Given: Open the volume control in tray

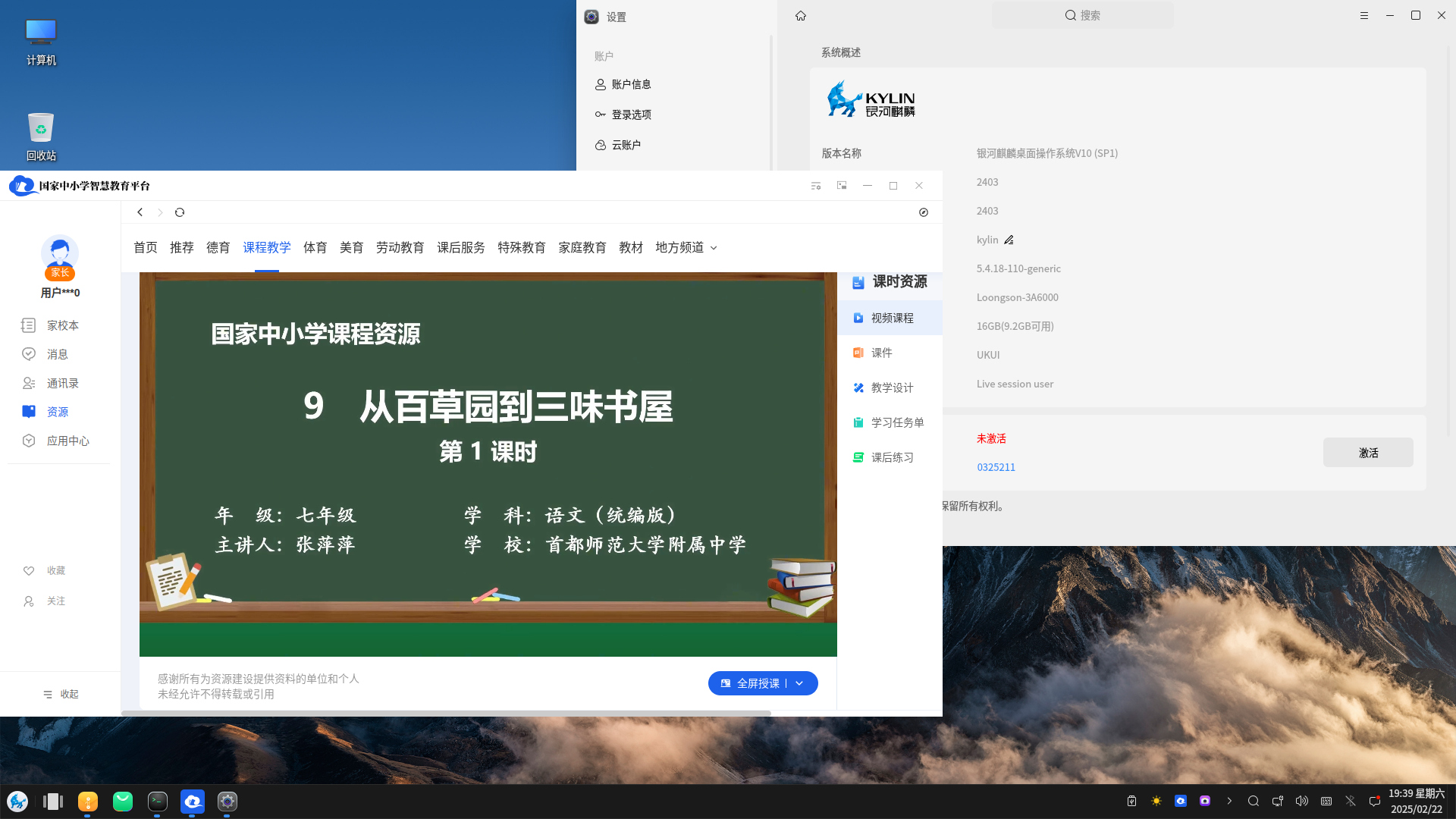Looking at the screenshot, I should [1302, 801].
